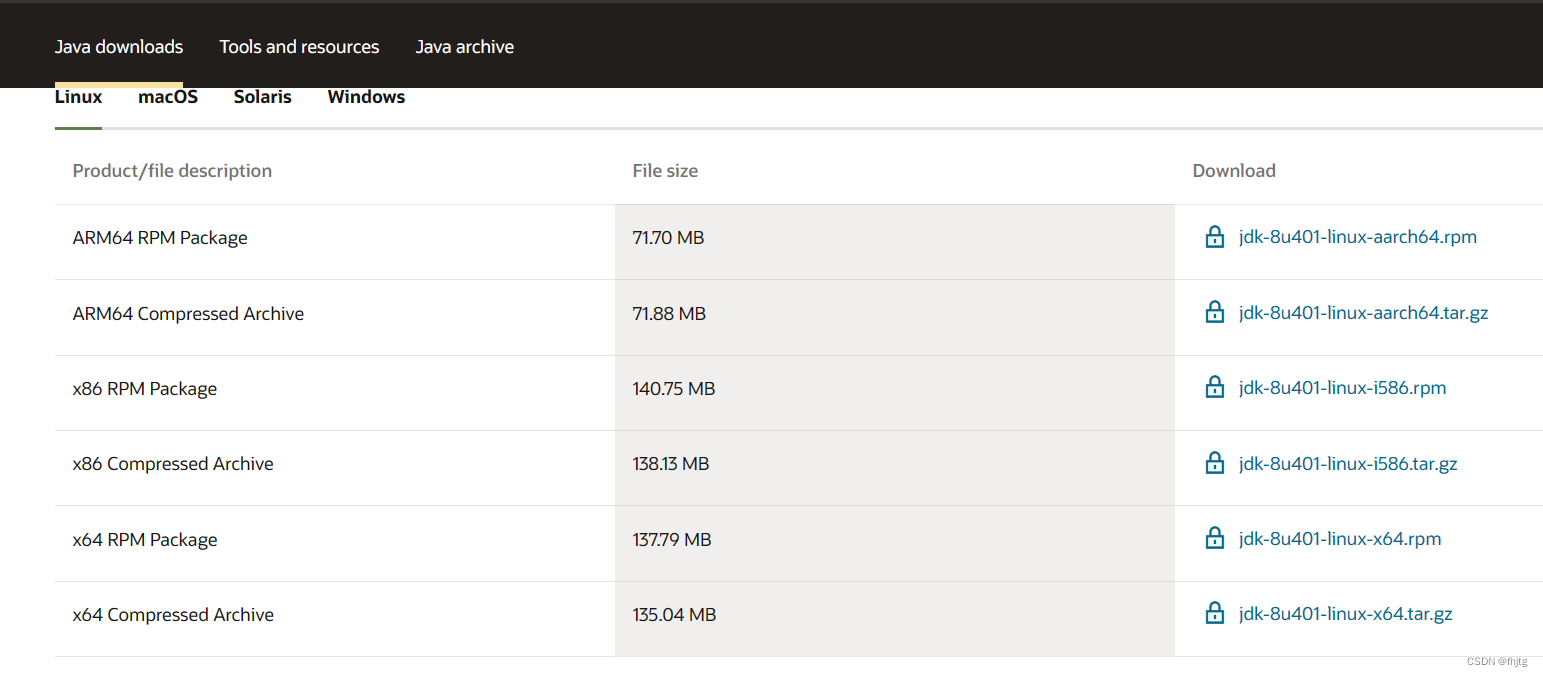Select the Linux tab
Viewport: 1543px width, 677px height.
pos(78,97)
